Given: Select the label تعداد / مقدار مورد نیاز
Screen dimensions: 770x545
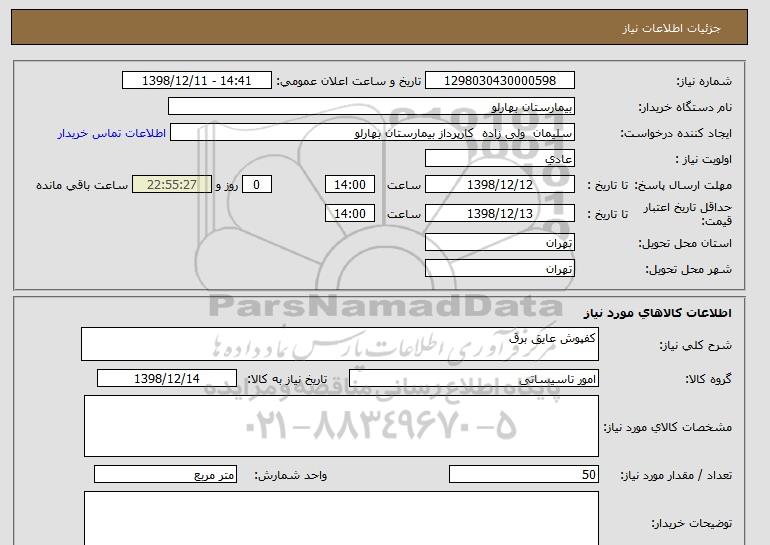Looking at the screenshot, I should click(676, 475).
